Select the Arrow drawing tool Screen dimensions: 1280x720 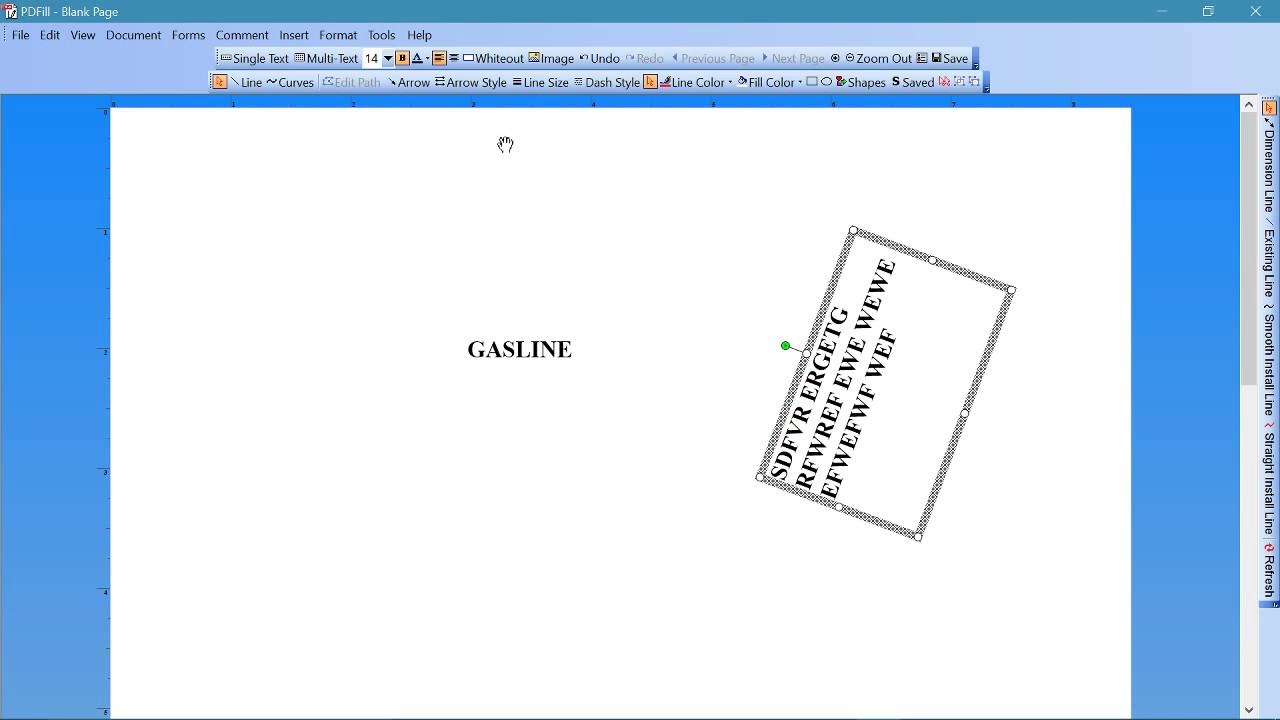pos(408,82)
